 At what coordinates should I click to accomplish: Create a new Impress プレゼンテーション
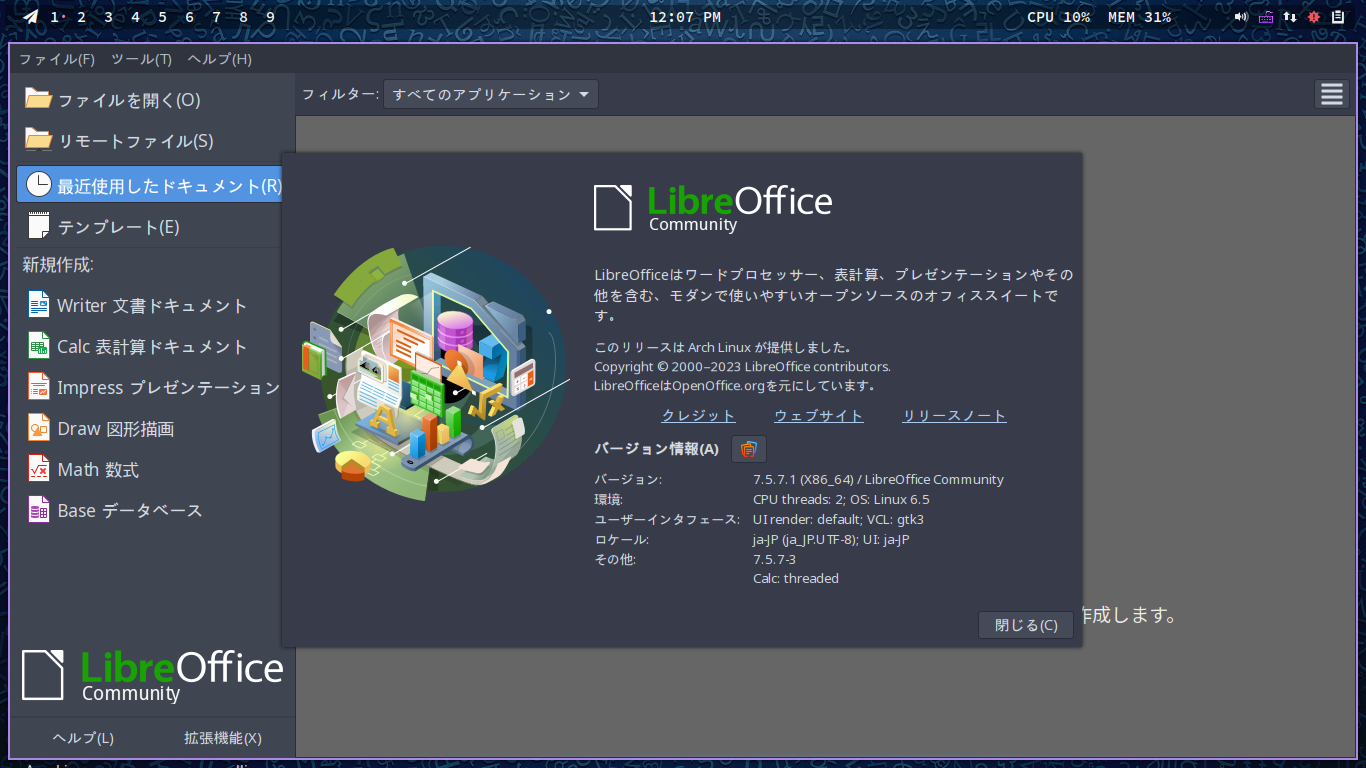point(153,387)
